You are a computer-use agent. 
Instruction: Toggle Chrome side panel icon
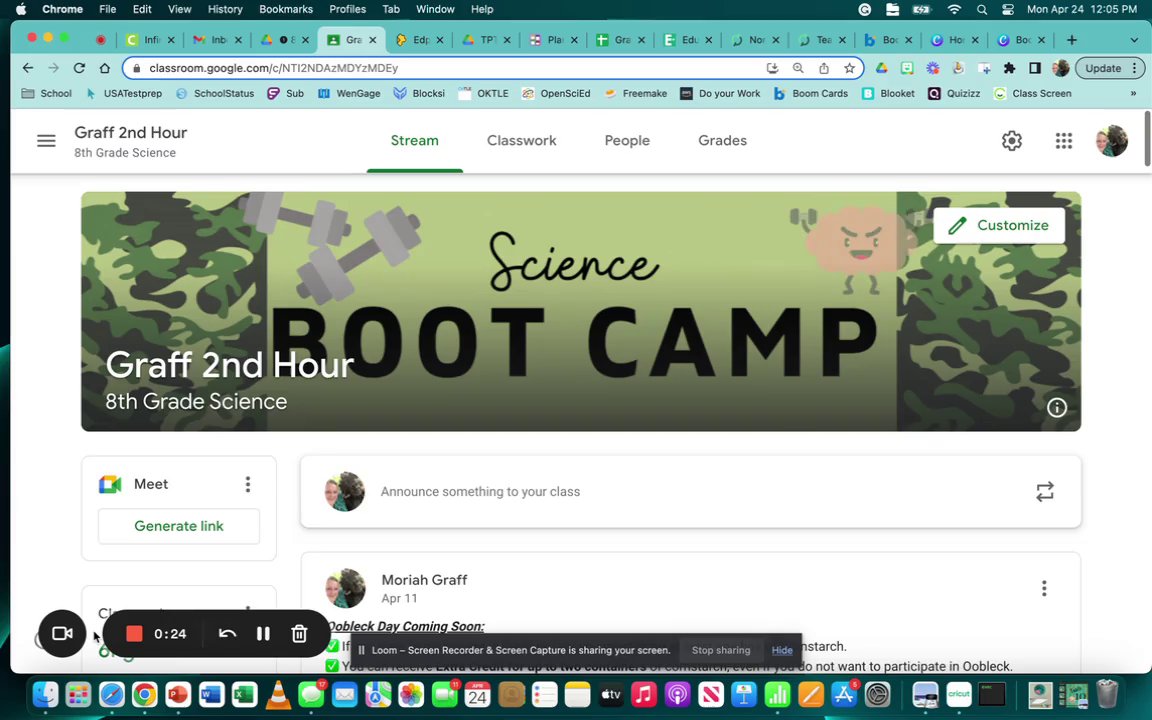click(x=1034, y=68)
